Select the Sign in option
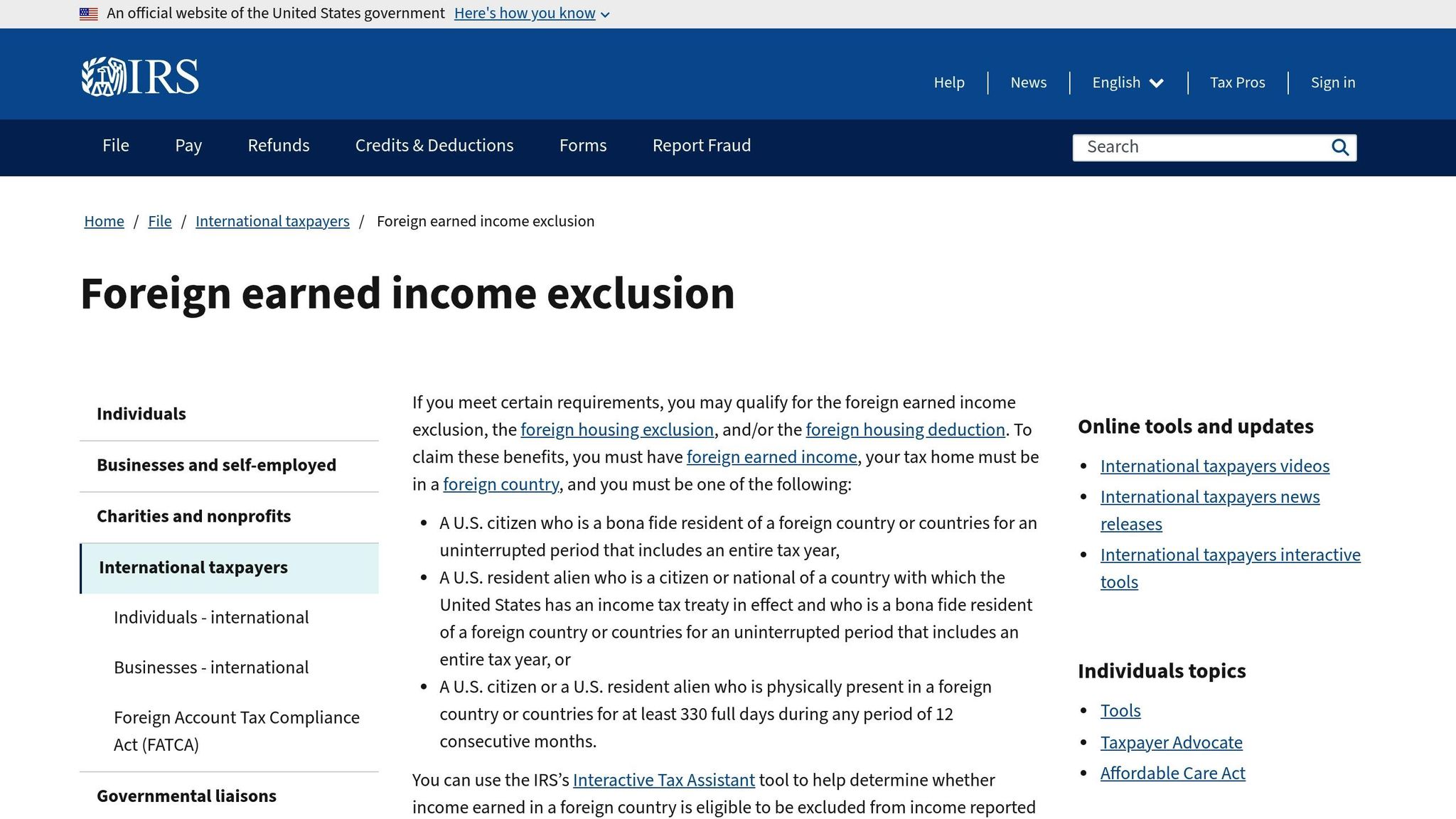1456x819 pixels. click(1332, 82)
